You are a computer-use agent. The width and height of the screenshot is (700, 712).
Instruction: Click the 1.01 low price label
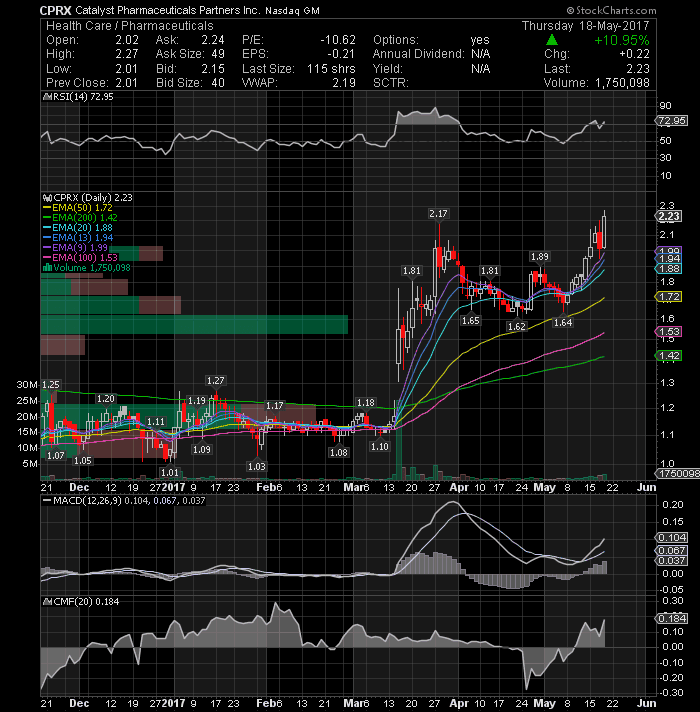[170, 472]
